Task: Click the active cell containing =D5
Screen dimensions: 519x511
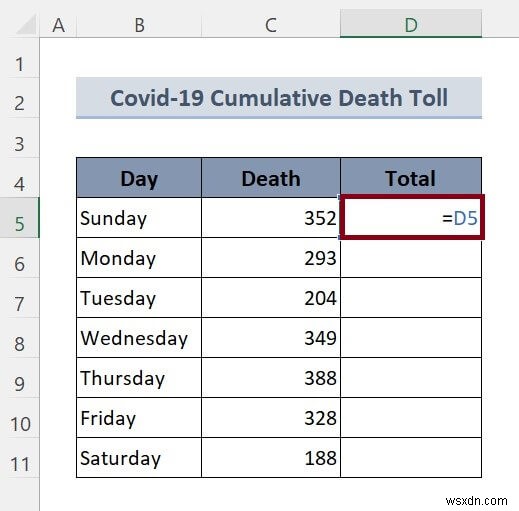Action: (x=412, y=217)
